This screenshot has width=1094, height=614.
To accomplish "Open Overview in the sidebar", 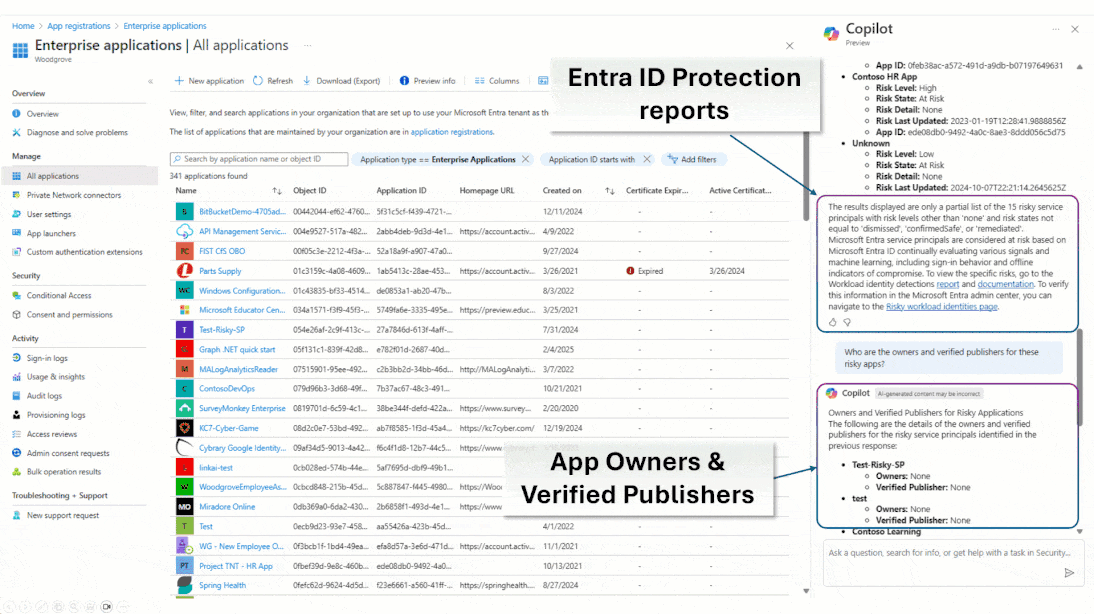I will 43,114.
